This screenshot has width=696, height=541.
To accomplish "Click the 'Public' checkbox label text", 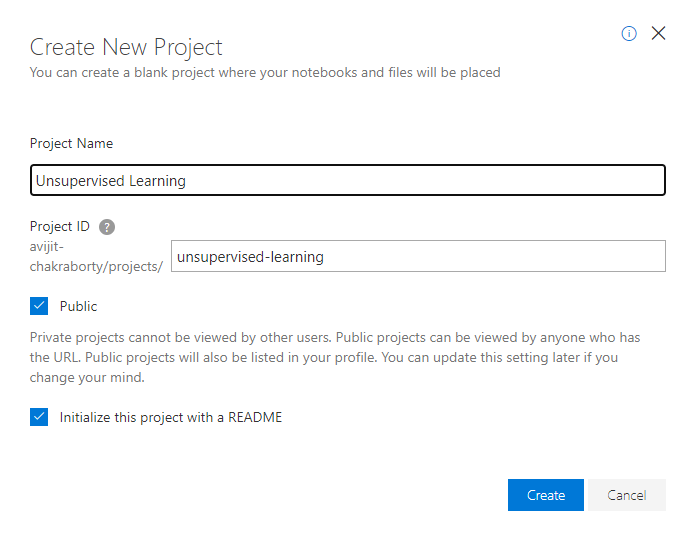I will click(x=79, y=306).
